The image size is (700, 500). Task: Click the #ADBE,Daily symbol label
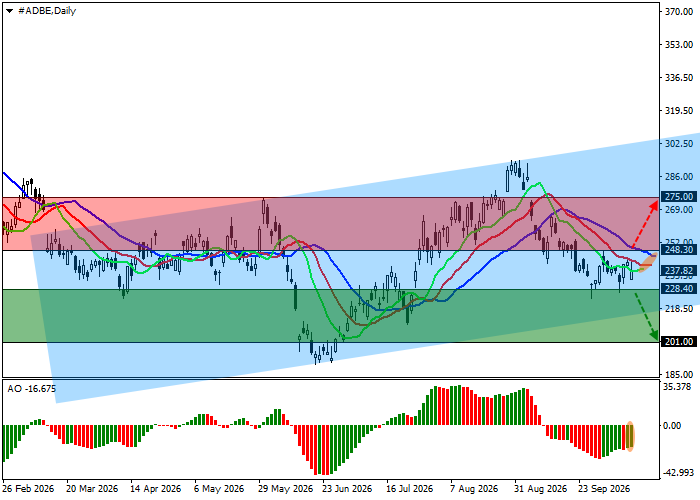pyautogui.click(x=47, y=11)
